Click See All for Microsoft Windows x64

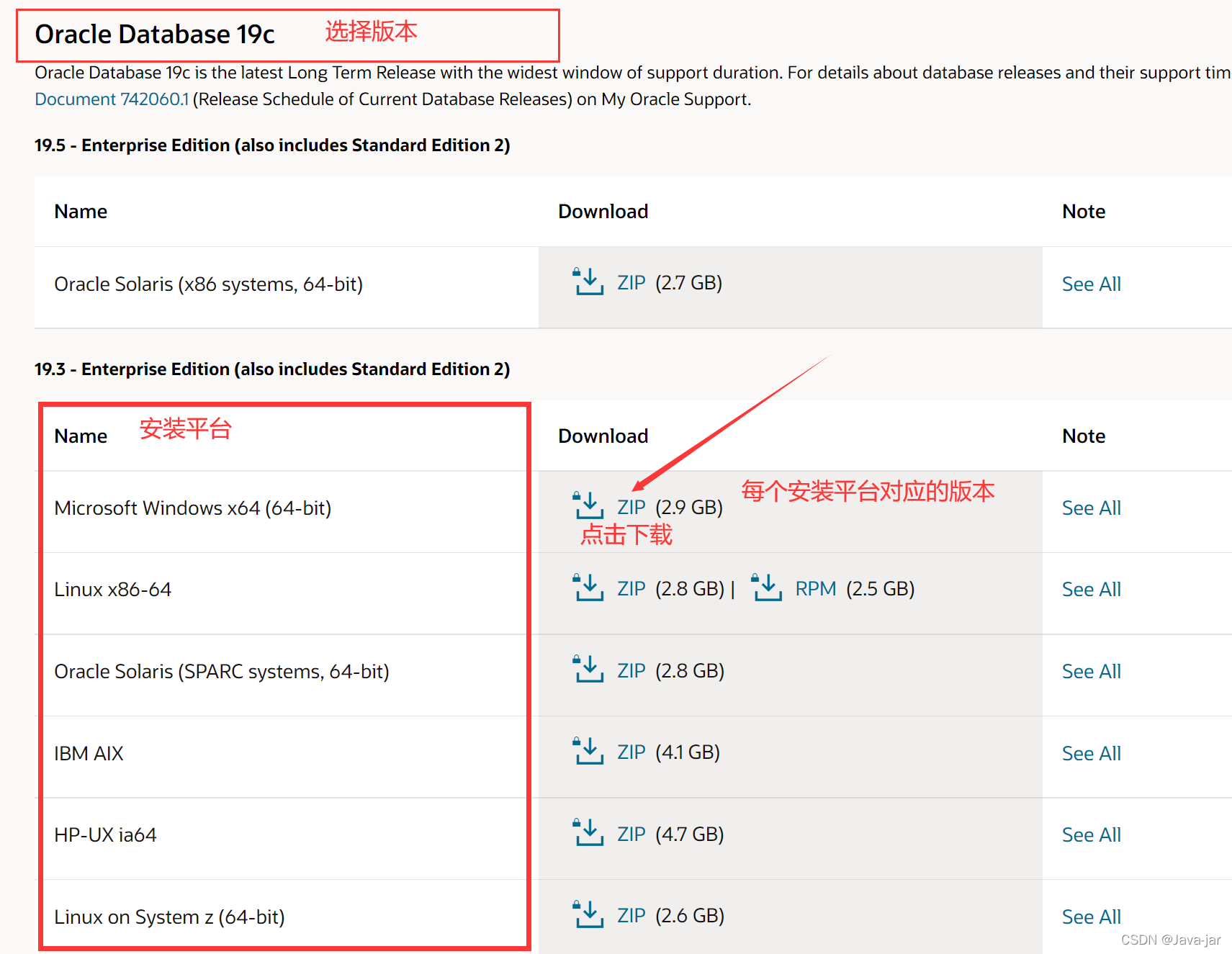pos(1091,507)
